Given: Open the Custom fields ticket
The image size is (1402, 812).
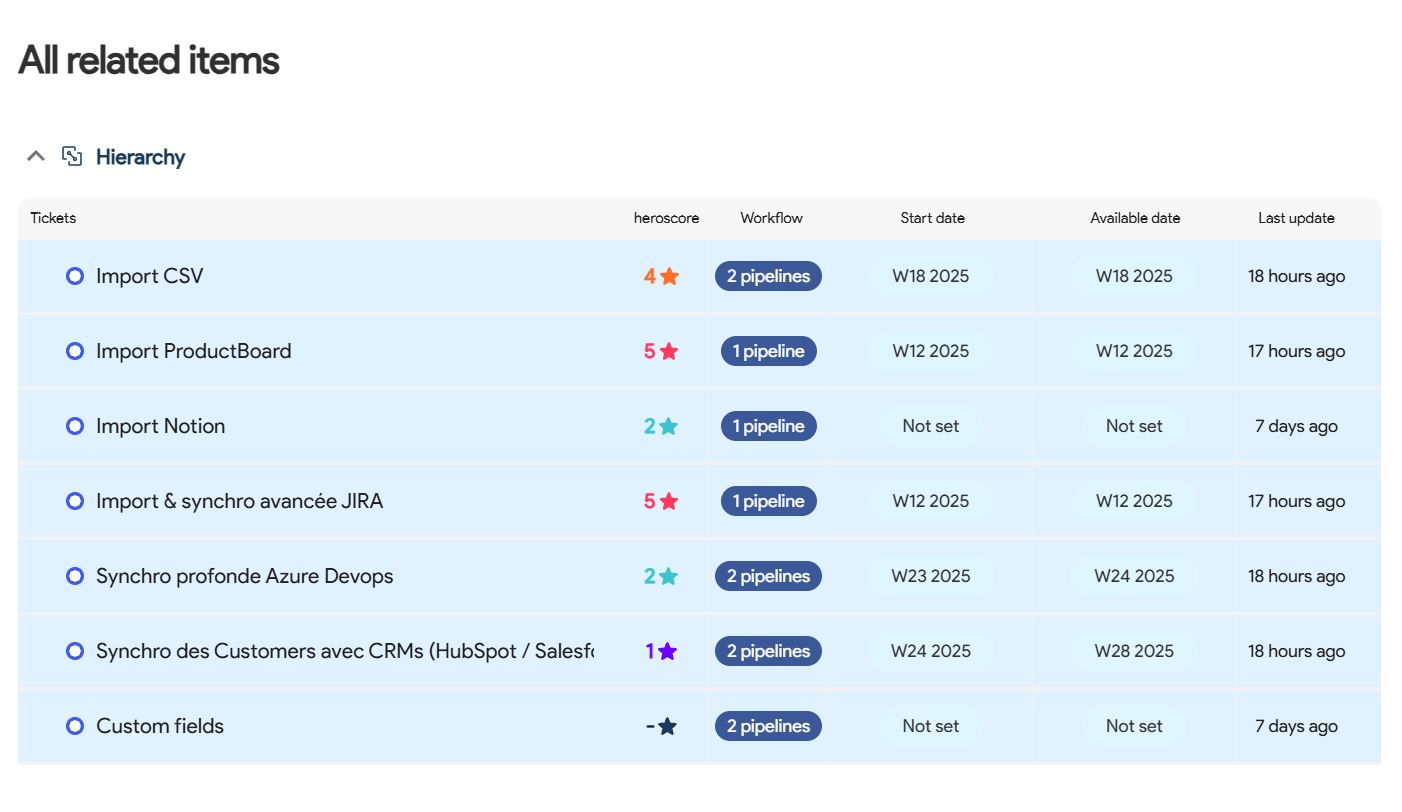Looking at the screenshot, I should (160, 726).
